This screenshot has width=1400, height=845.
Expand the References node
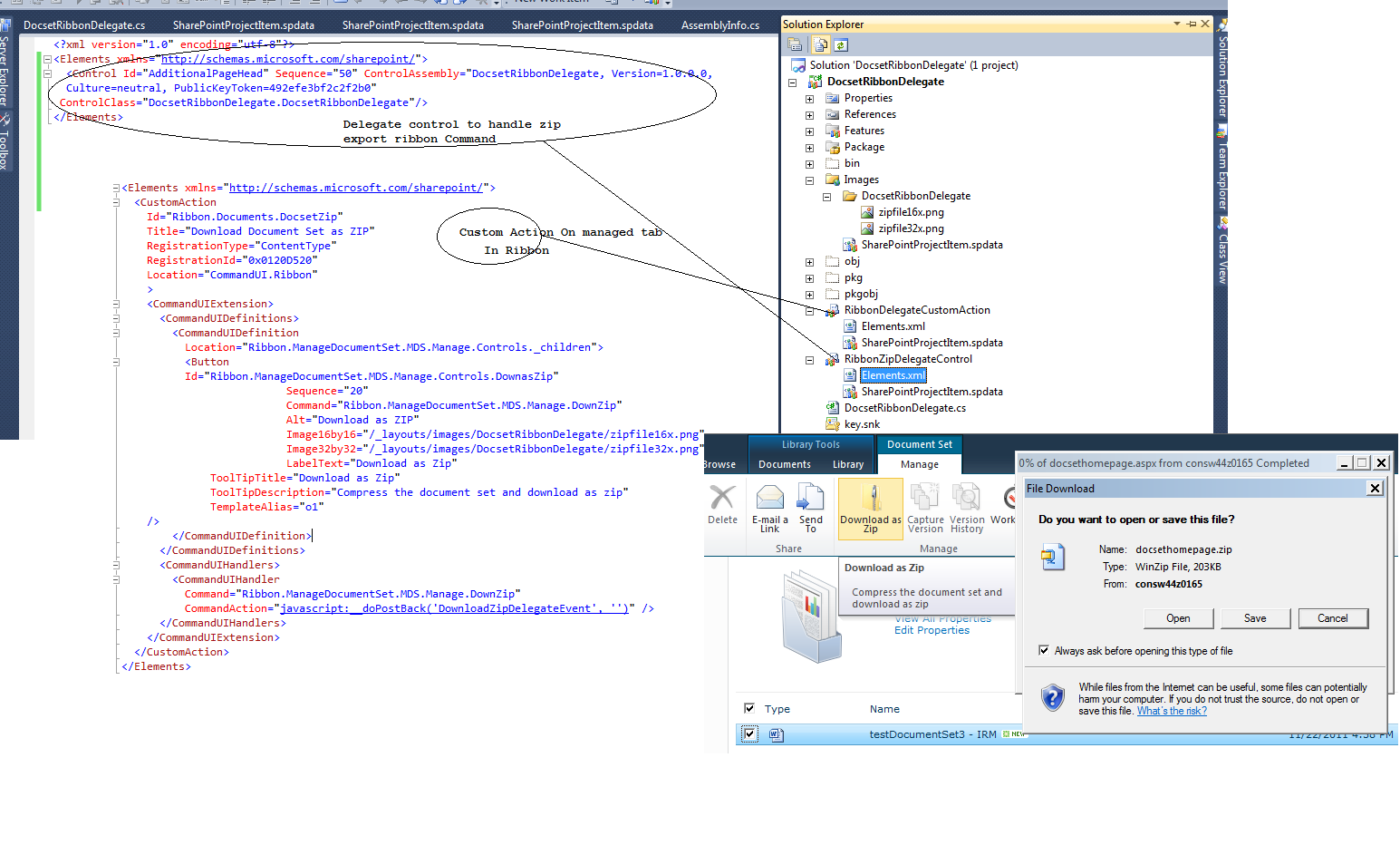coord(809,115)
